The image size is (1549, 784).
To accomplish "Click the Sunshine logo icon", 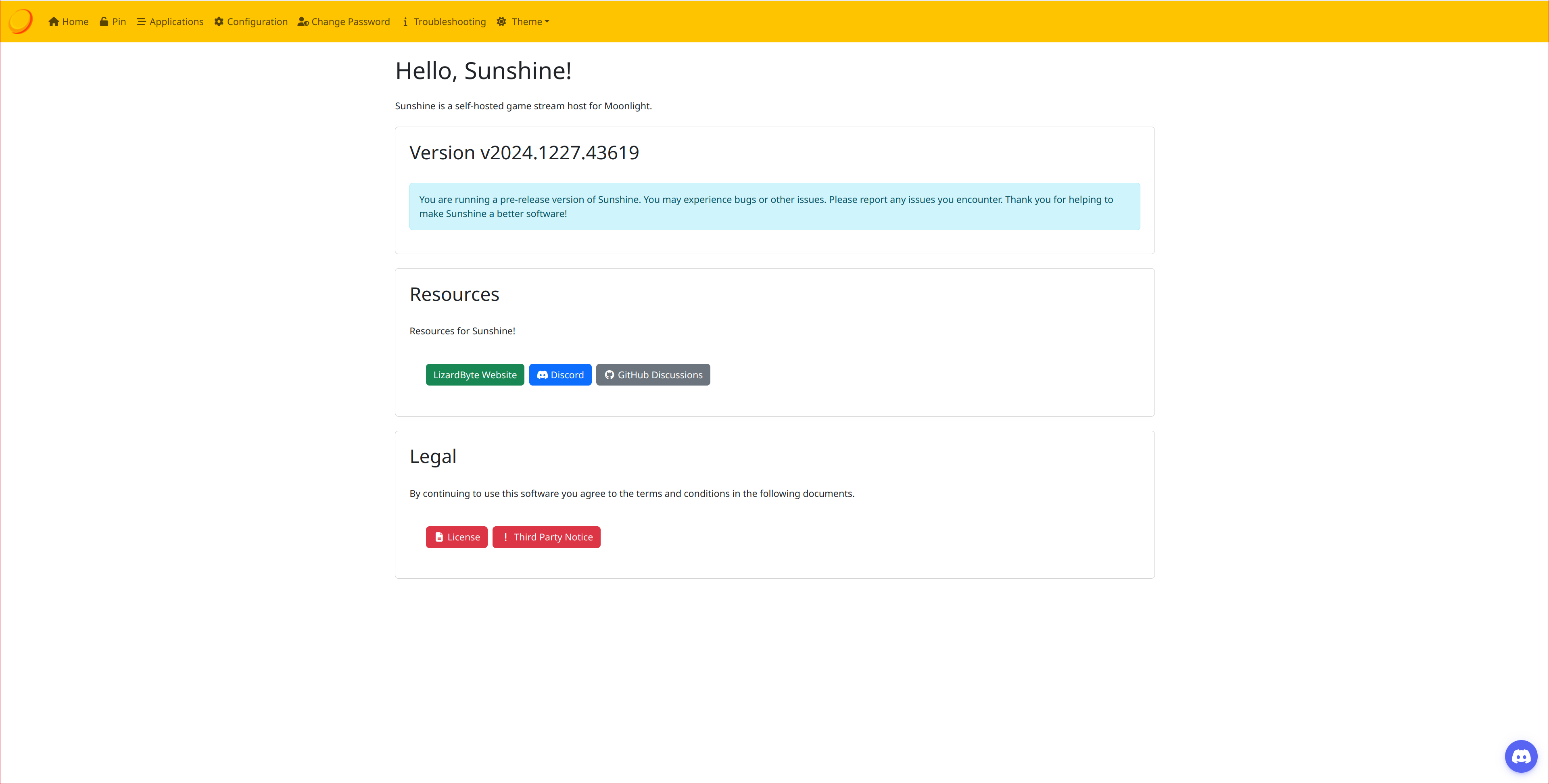I will coord(21,22).
